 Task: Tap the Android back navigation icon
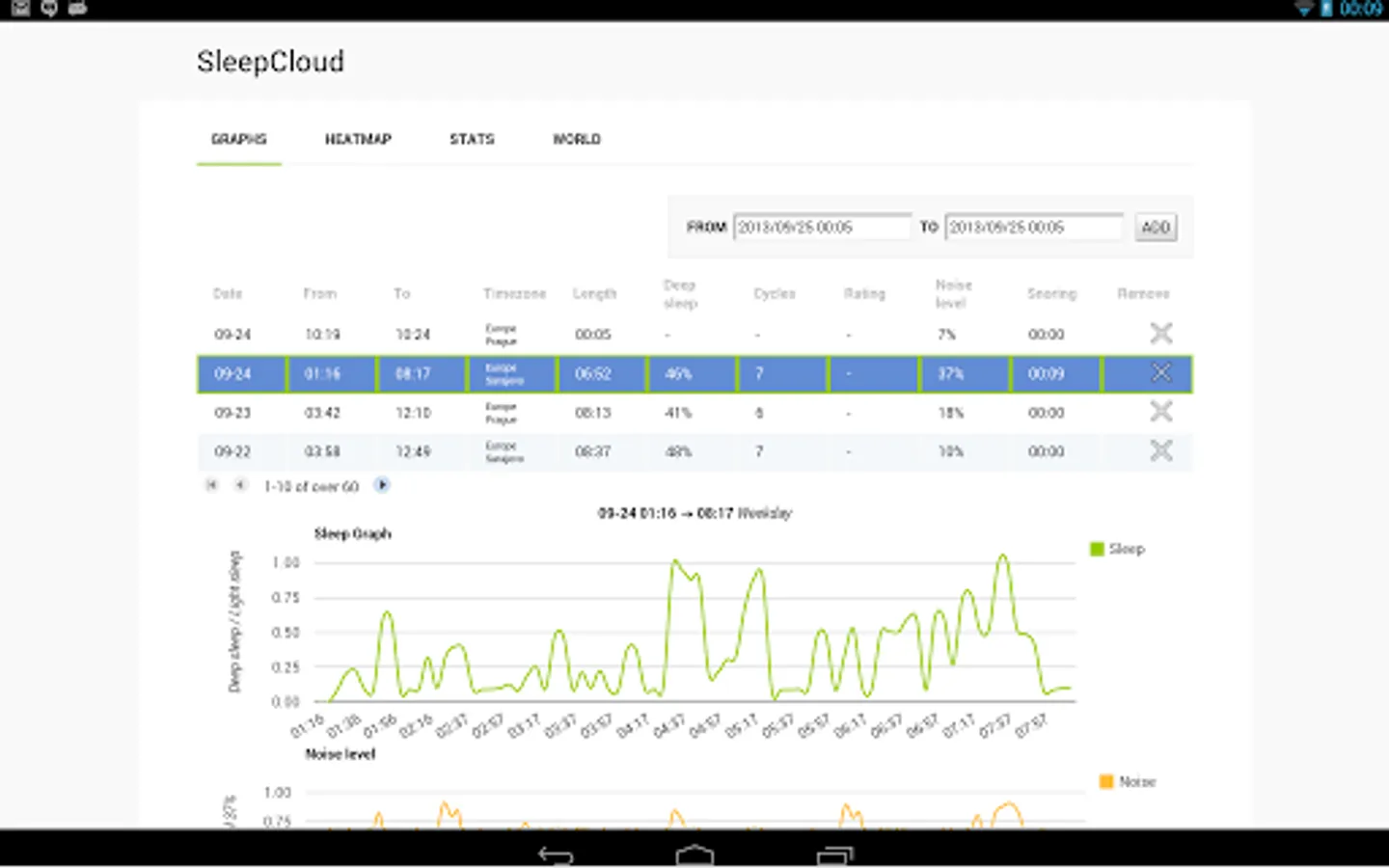point(556,854)
